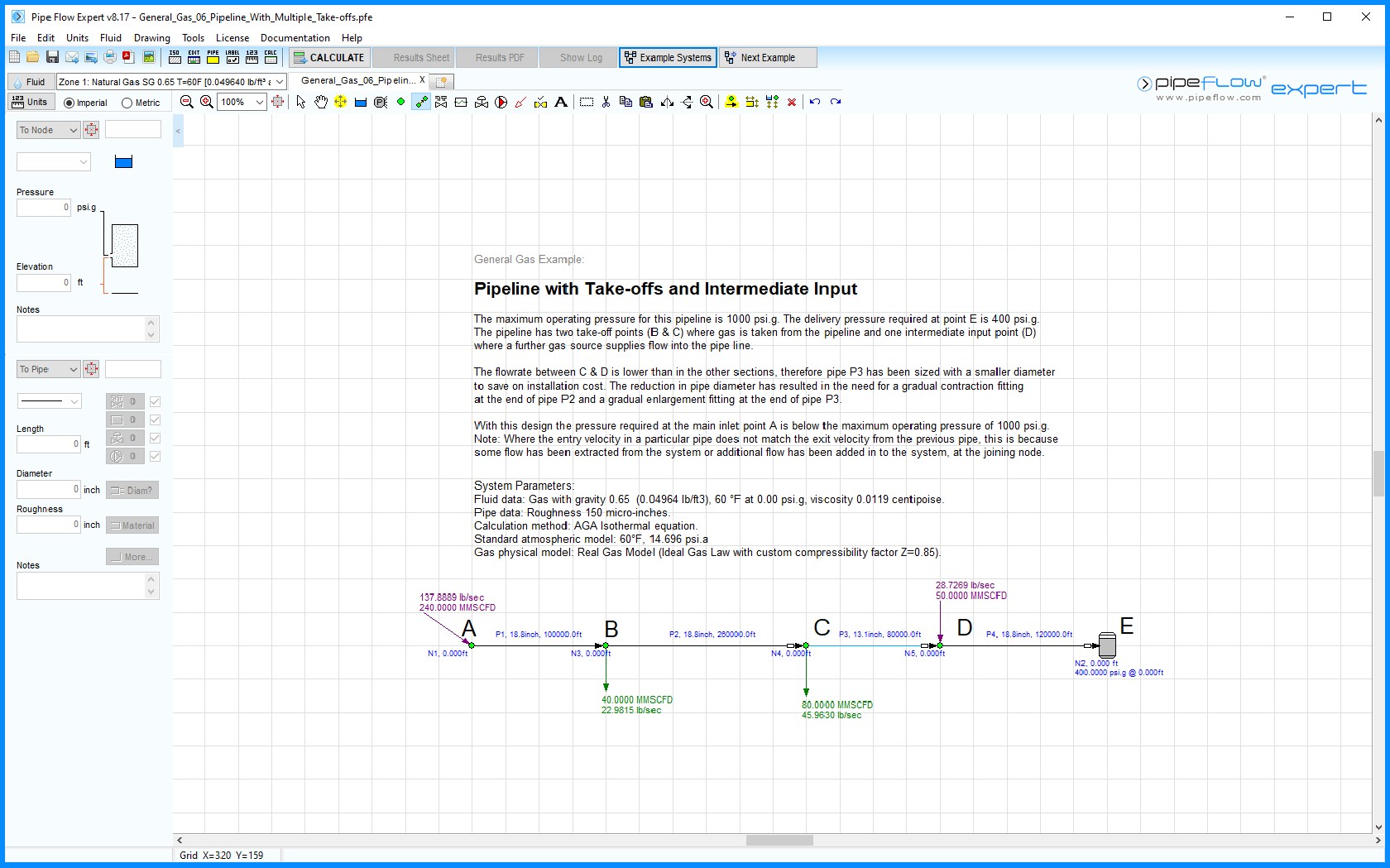The height and width of the screenshot is (868, 1390).
Task: Open a new tab with star icon
Action: pos(442,82)
